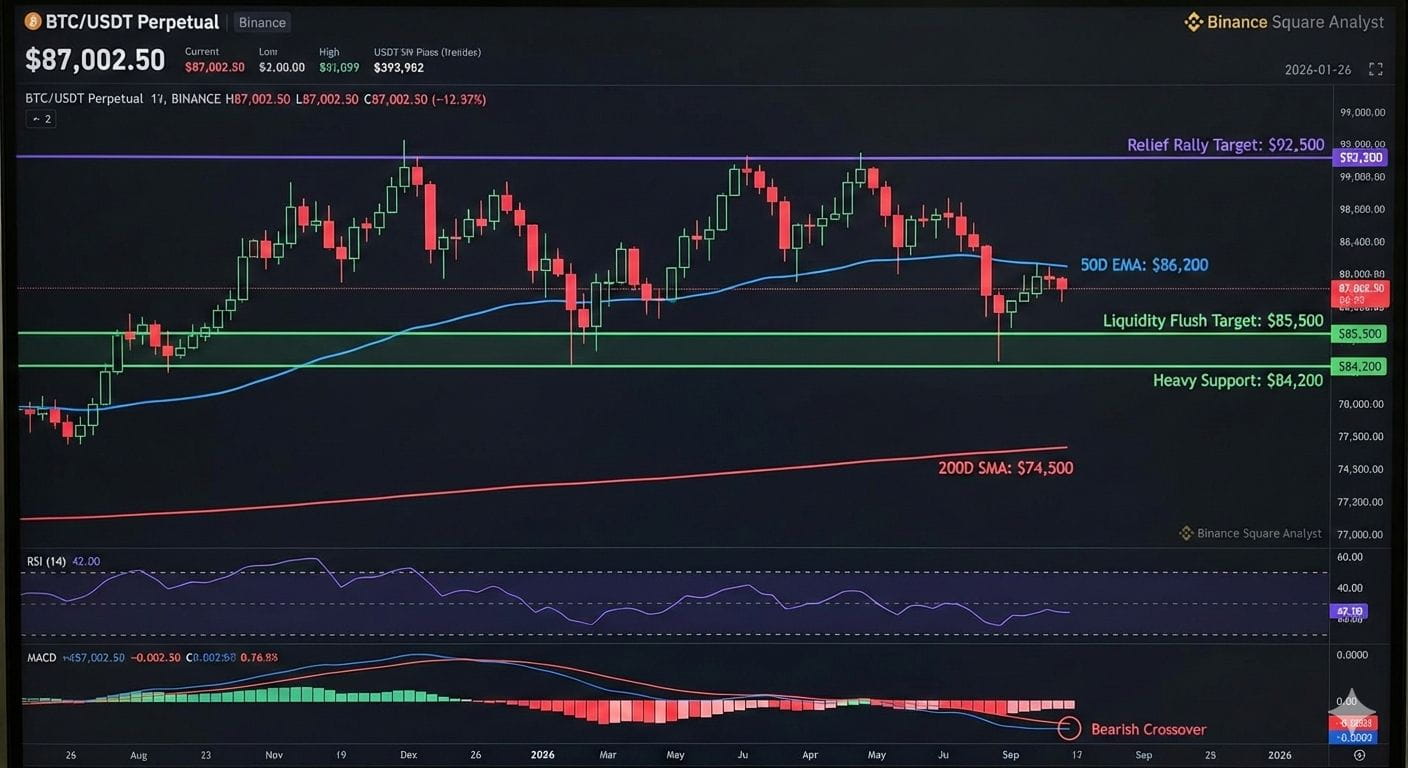Click the 74,300.00 price axis label

click(1362, 469)
